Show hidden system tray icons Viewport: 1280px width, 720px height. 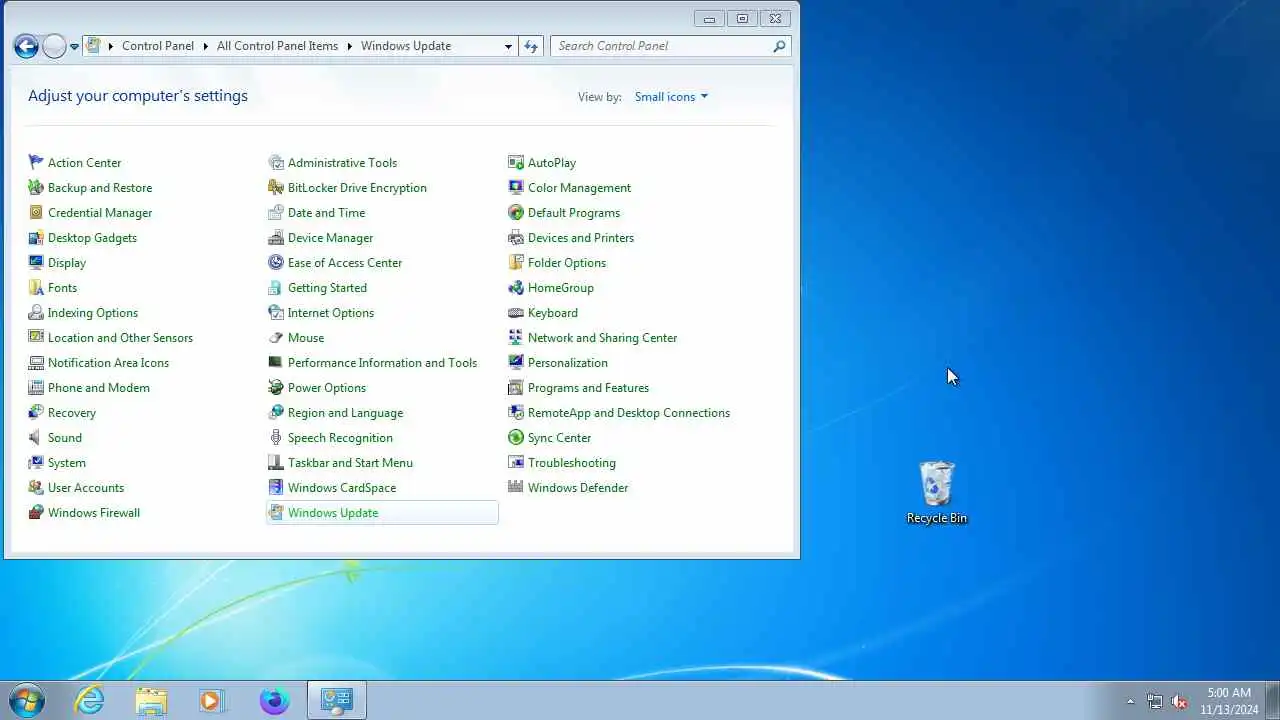(x=1131, y=701)
